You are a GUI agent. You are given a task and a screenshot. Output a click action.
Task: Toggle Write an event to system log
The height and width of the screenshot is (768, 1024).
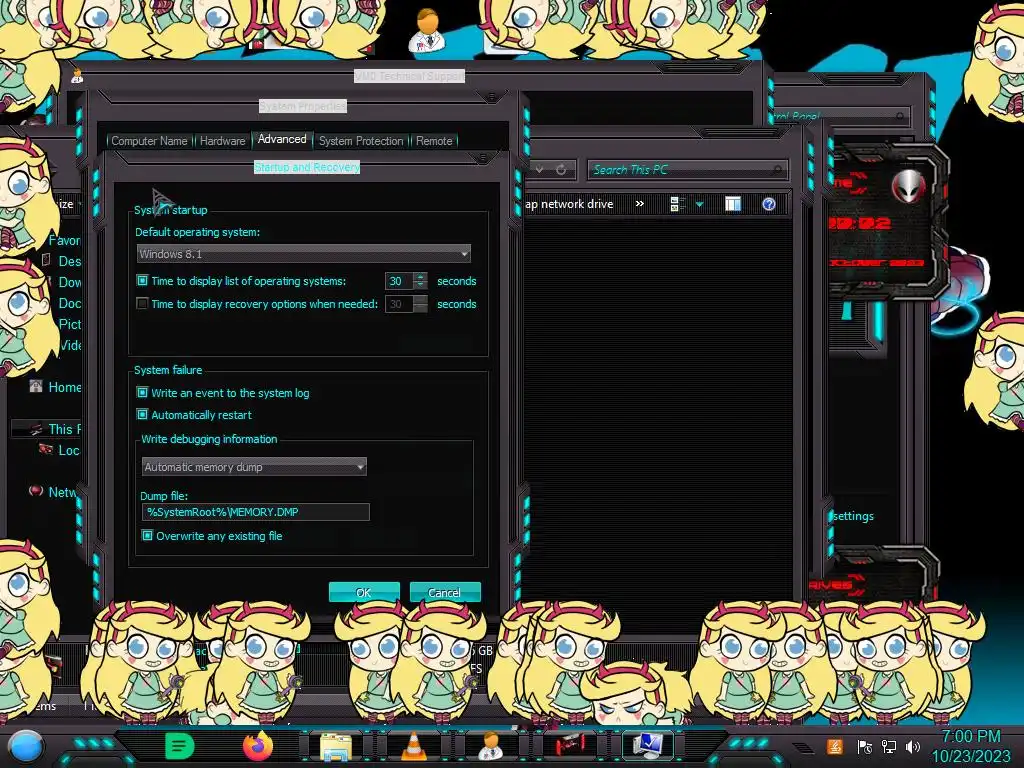(142, 392)
